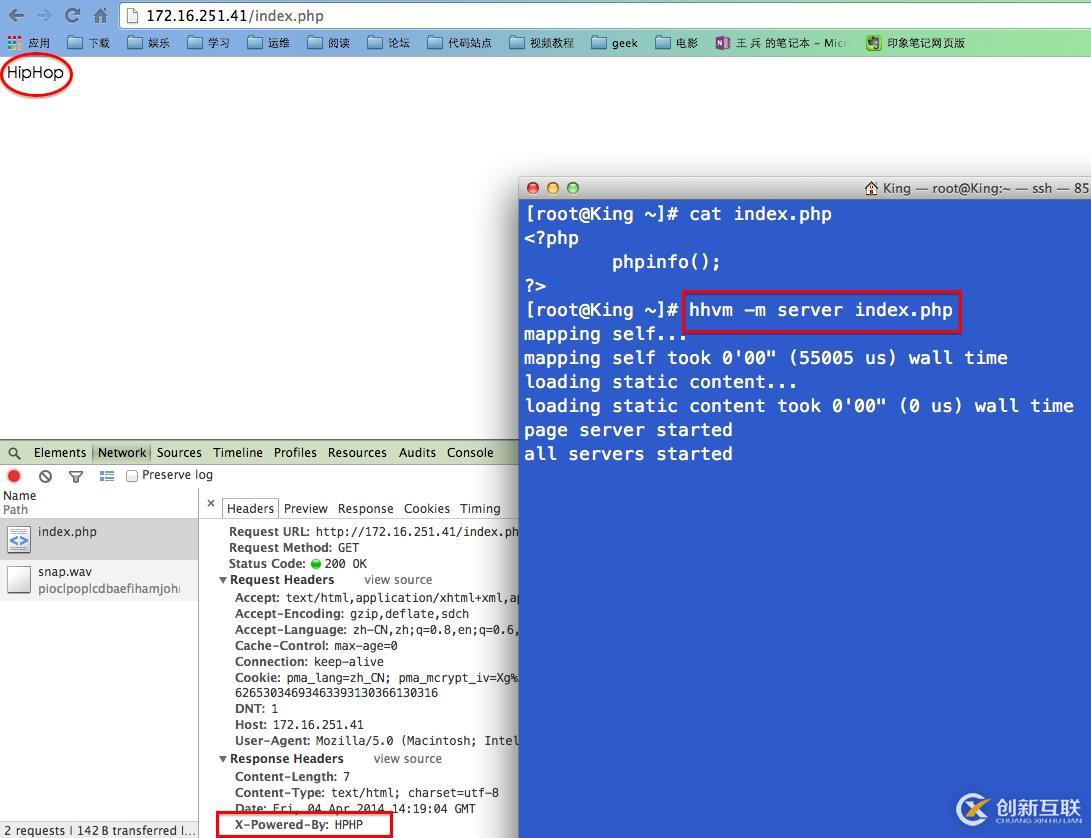Click the terminal home icon in title
This screenshot has width=1091, height=838.
pyautogui.click(x=871, y=188)
